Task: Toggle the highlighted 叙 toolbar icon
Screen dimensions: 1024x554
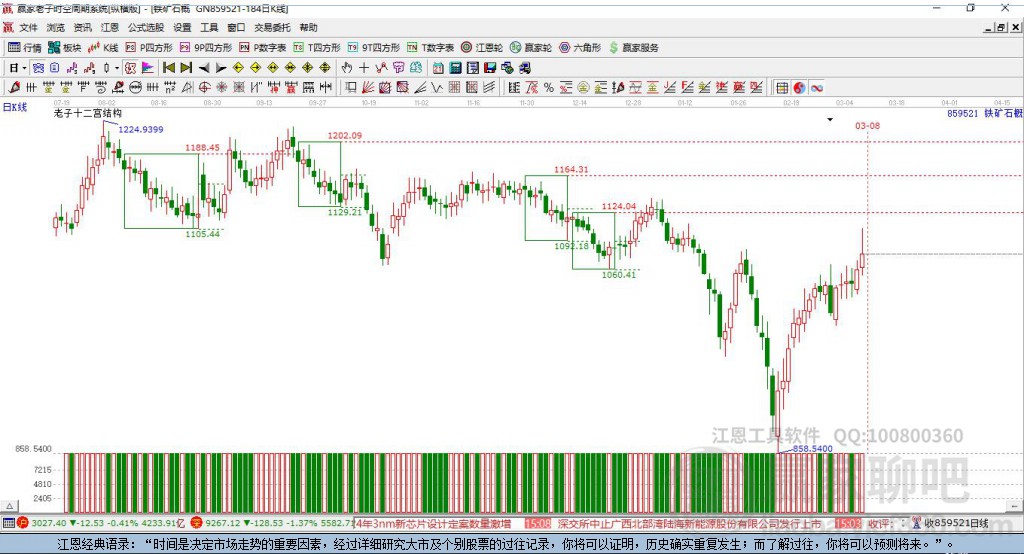Action: click(x=131, y=67)
